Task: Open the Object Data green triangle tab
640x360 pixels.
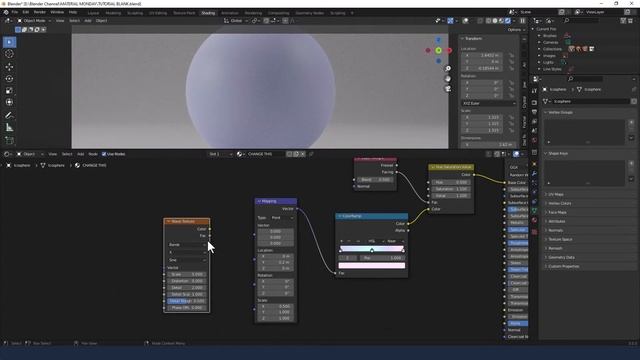Action: point(534,211)
